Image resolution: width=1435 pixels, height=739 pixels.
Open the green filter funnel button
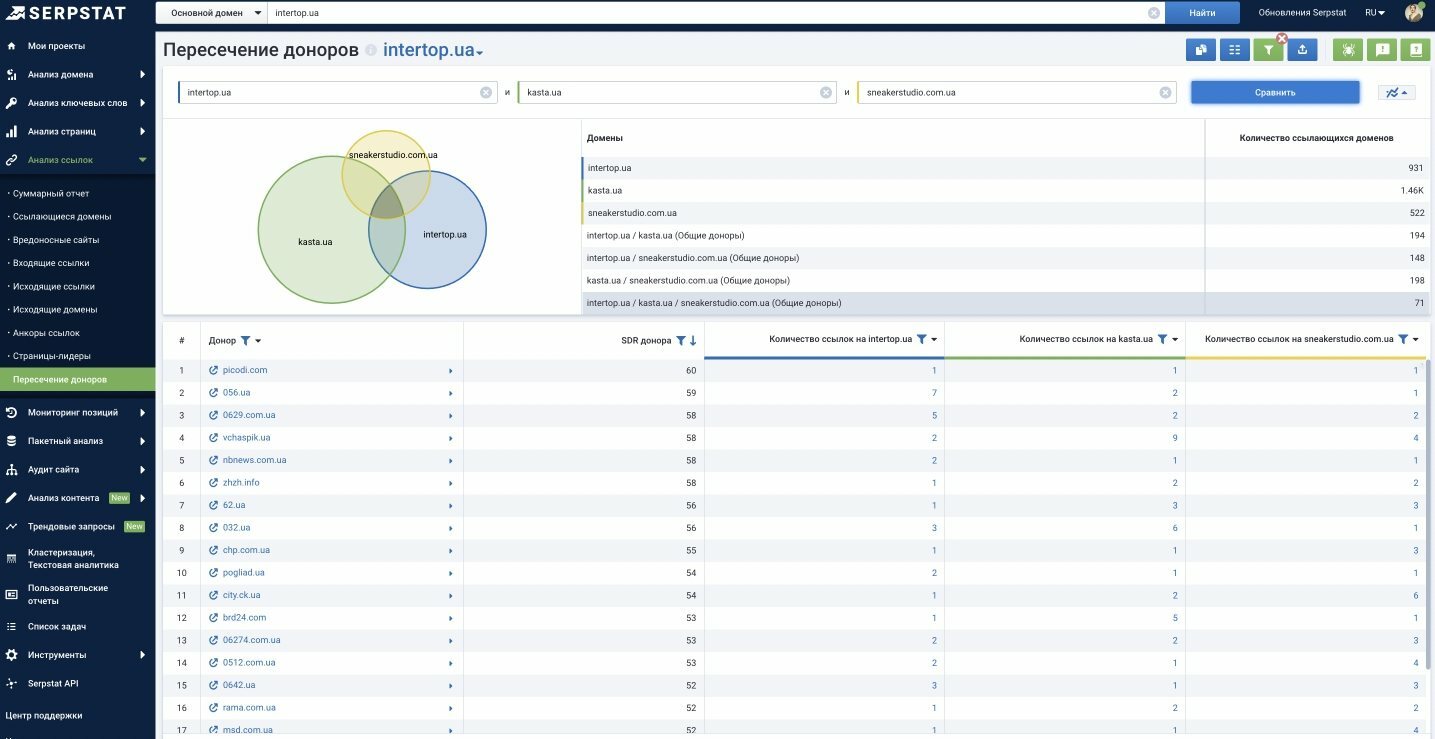click(x=1268, y=49)
